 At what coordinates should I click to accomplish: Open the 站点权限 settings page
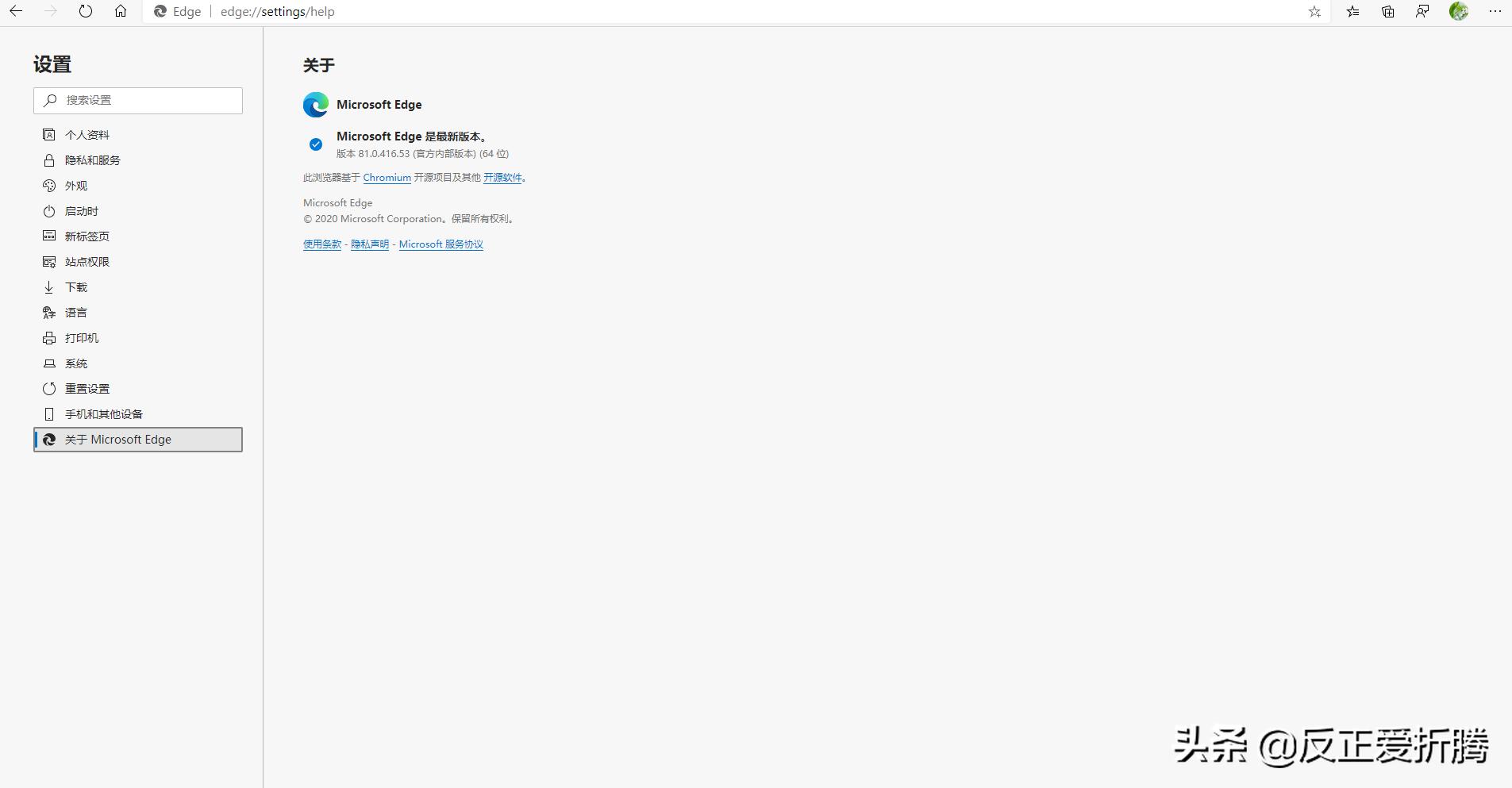(x=138, y=262)
